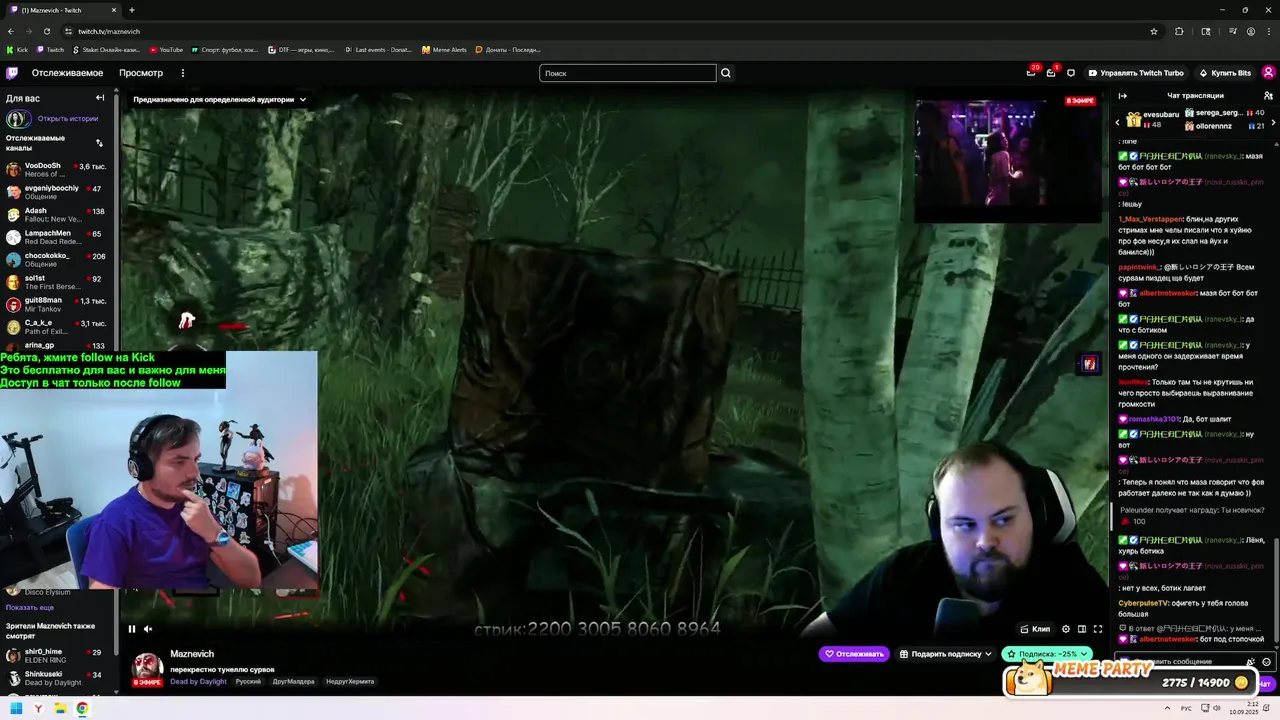Open a new browser tab
The height and width of the screenshot is (720, 1280).
click(131, 10)
